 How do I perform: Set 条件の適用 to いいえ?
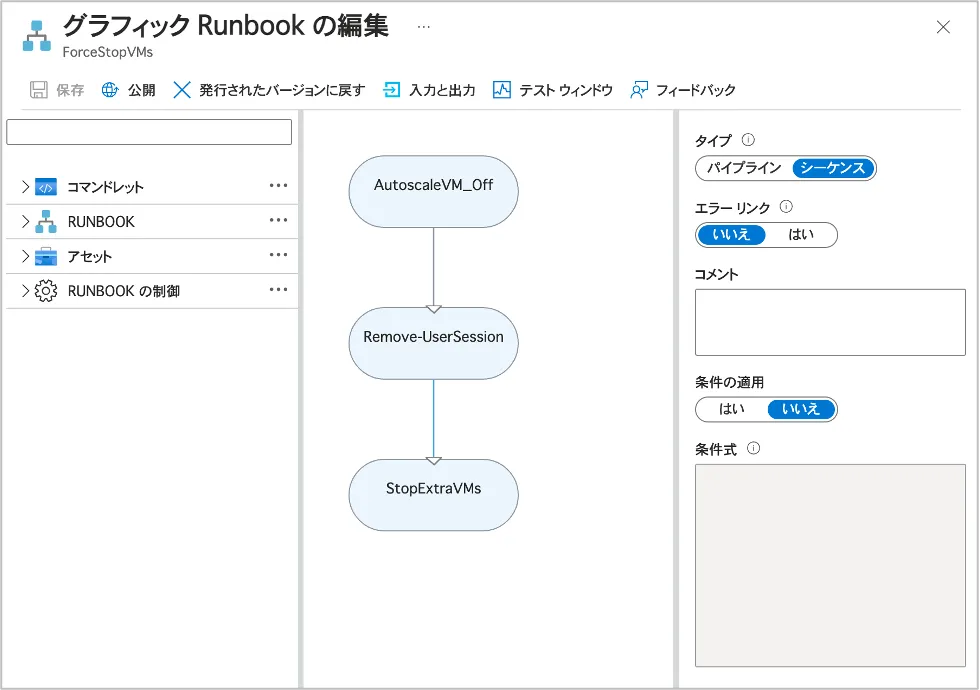coord(801,409)
